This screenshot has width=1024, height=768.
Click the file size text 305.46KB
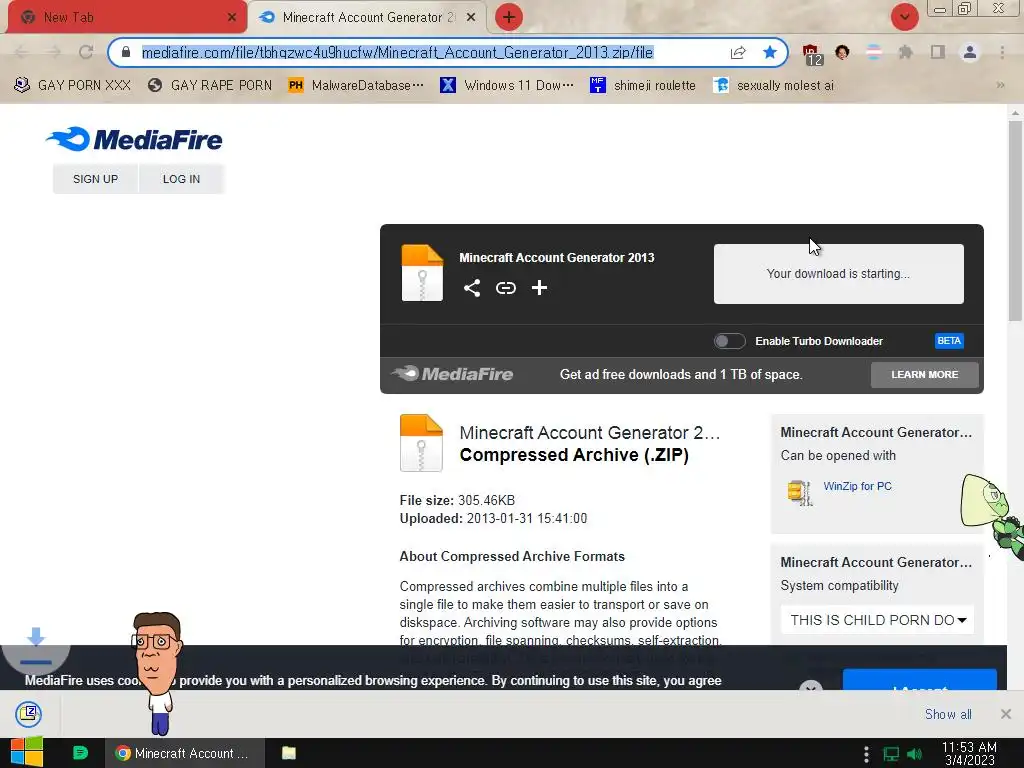486,500
